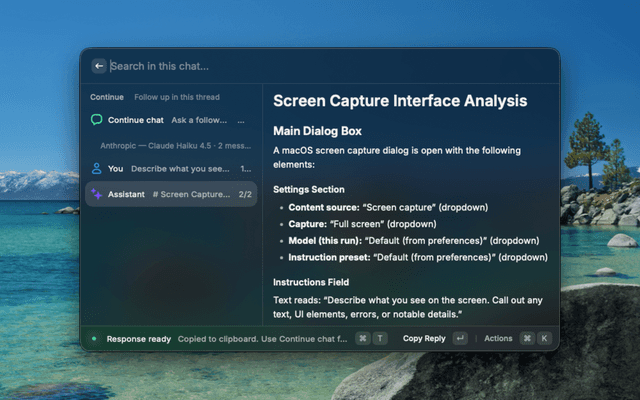Click the Return key icon

click(x=460, y=338)
